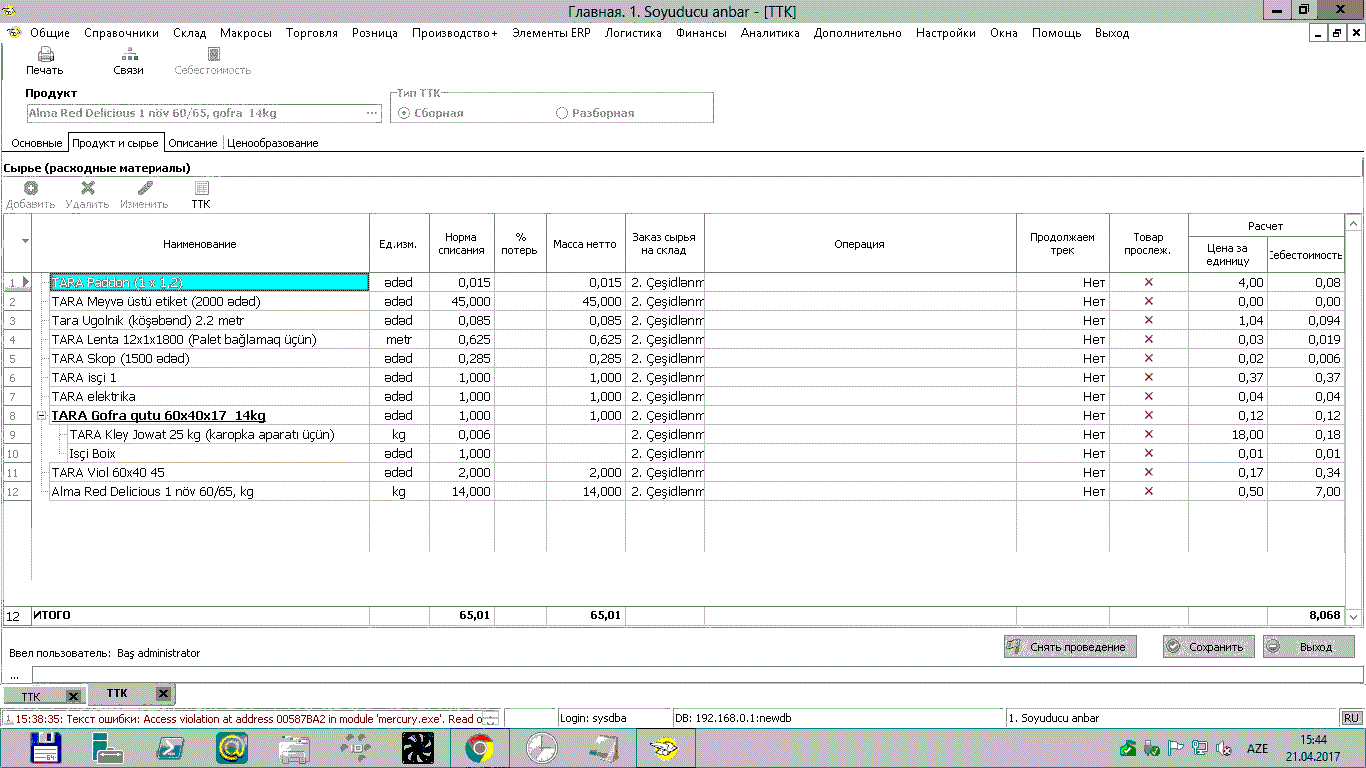This screenshot has width=1366, height=768.
Task: Open the Склад menu
Action: coord(190,33)
